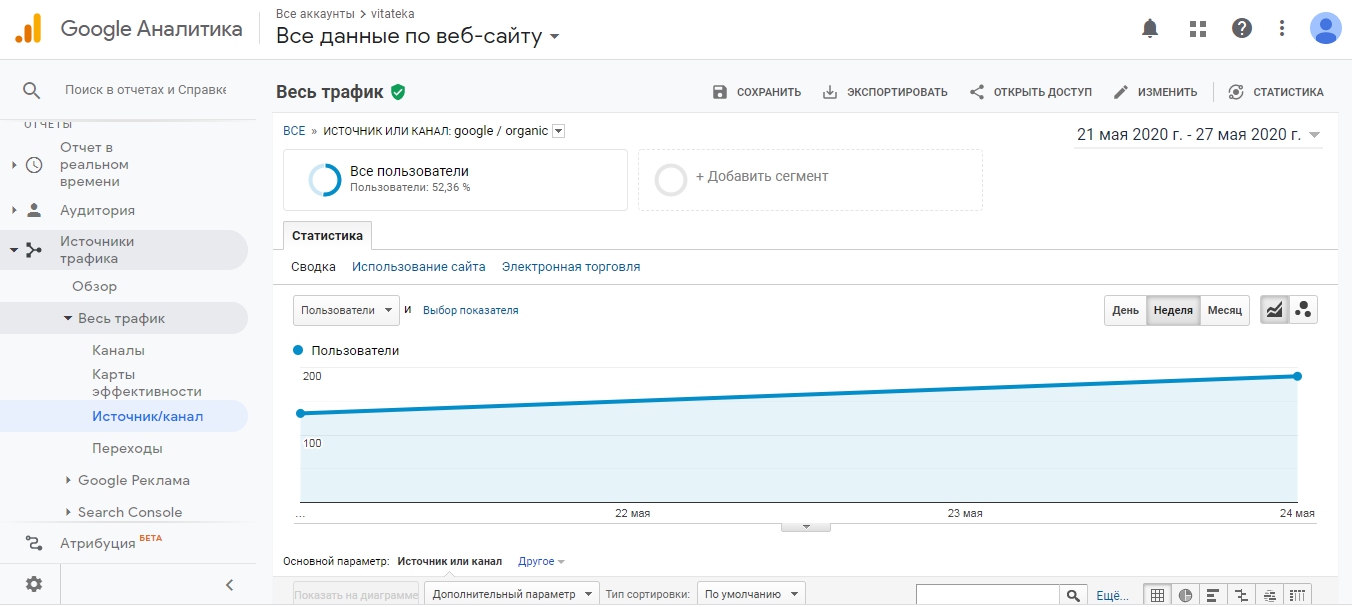Switch to pivot table view icon
Screen dimensions: 1352x607
coord(1297,595)
